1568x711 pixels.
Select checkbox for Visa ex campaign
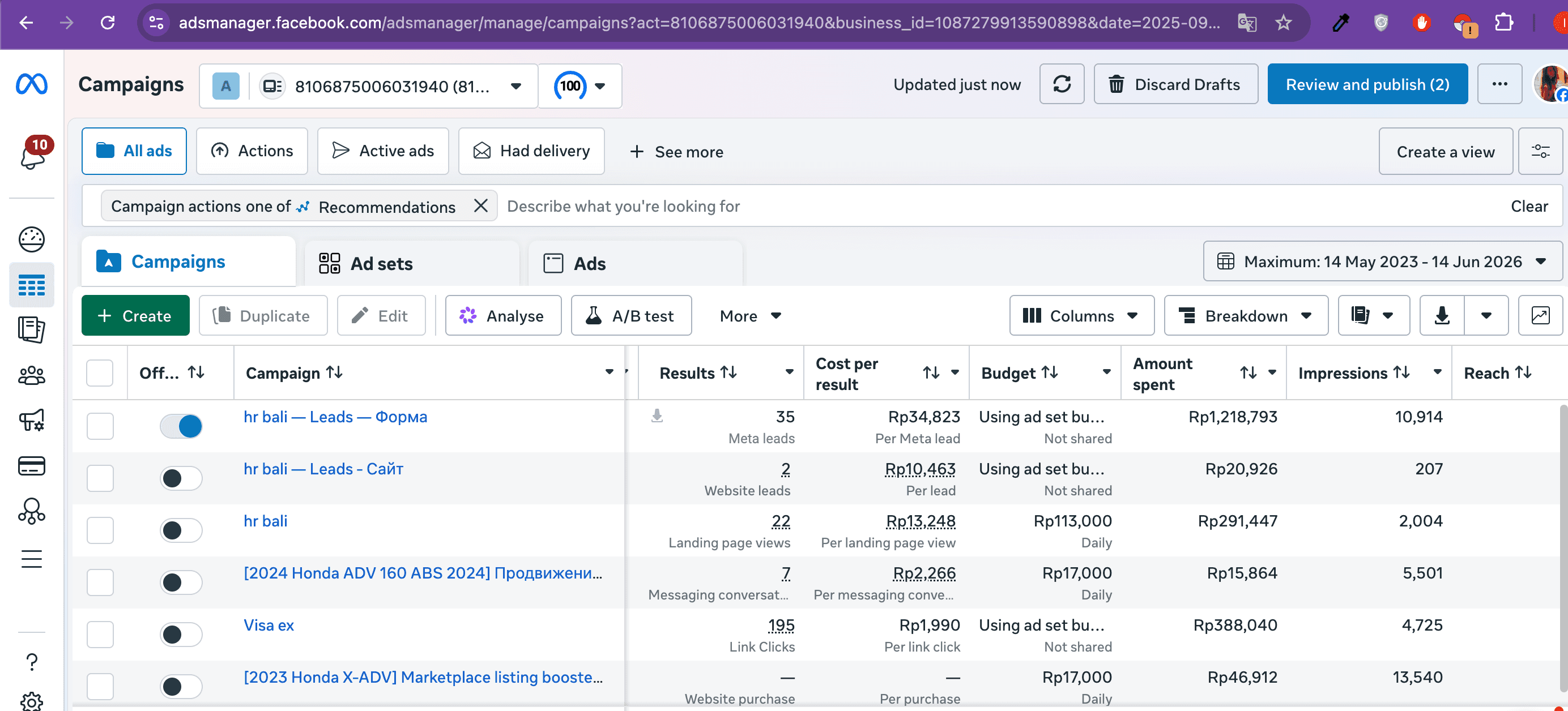point(100,635)
